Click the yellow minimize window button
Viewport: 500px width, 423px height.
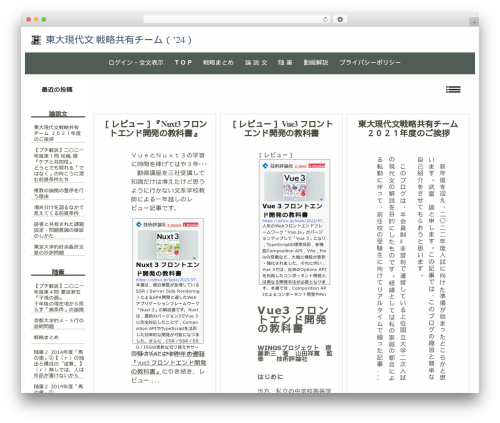click(36, 20)
